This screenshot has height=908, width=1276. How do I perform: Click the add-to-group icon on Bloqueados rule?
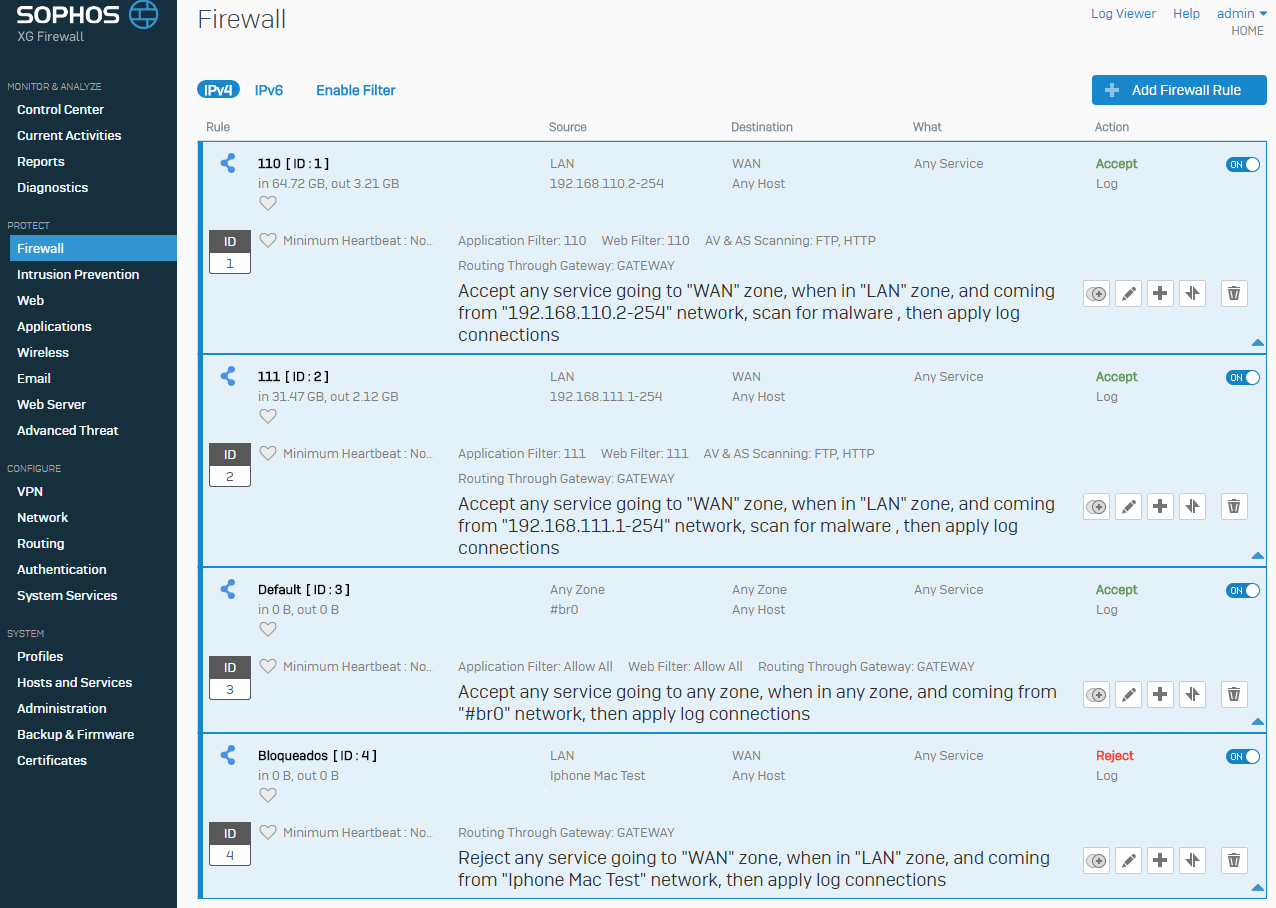(x=1097, y=860)
